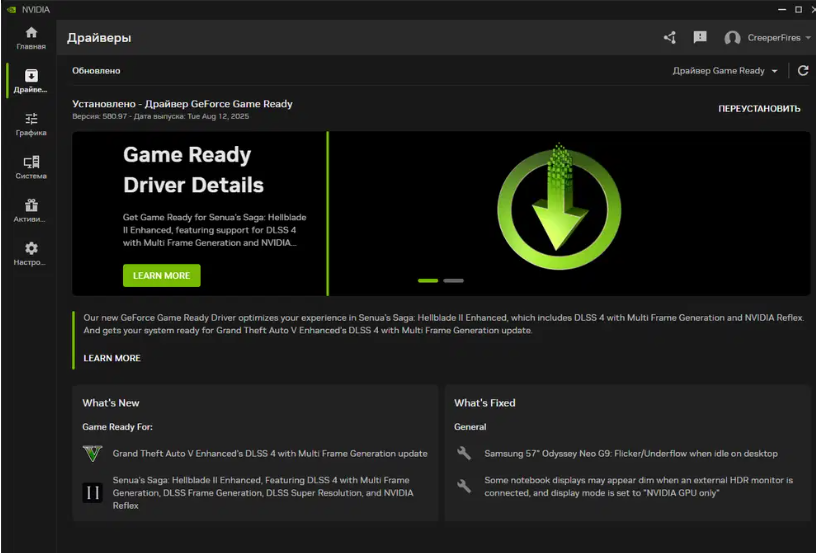Click the Senua's Saga Hellblade II icon
Screen dimensions: 816x553
[x=92, y=492]
